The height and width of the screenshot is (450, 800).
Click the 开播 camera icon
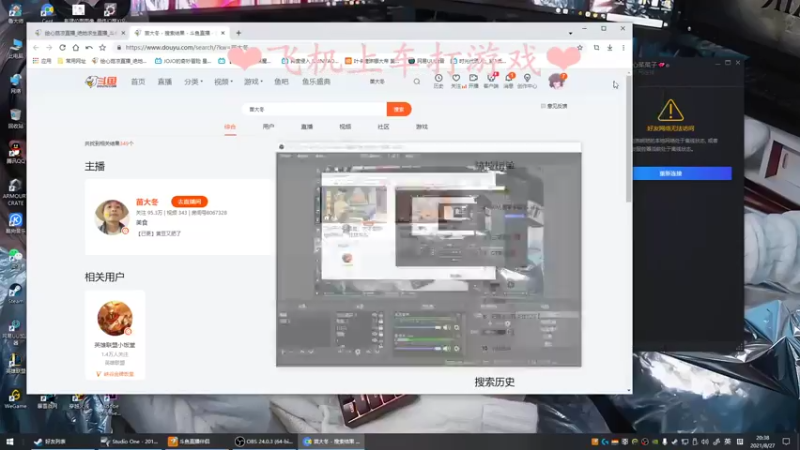pyautogui.click(x=473, y=81)
